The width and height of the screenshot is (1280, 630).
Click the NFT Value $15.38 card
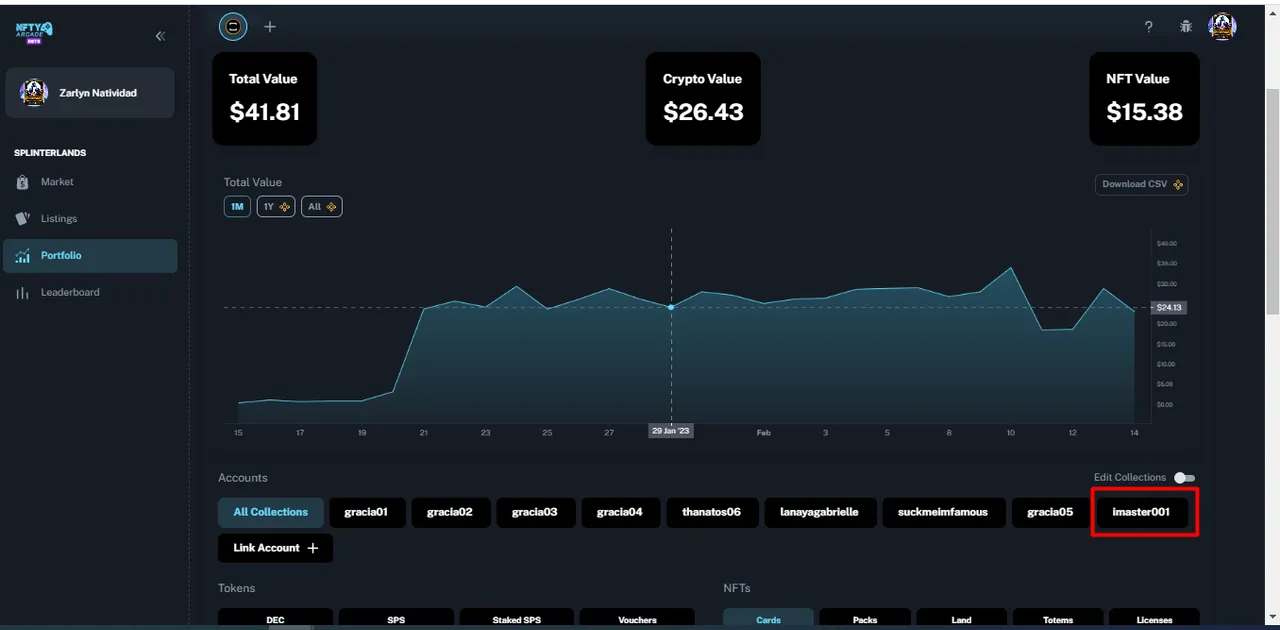(1145, 99)
